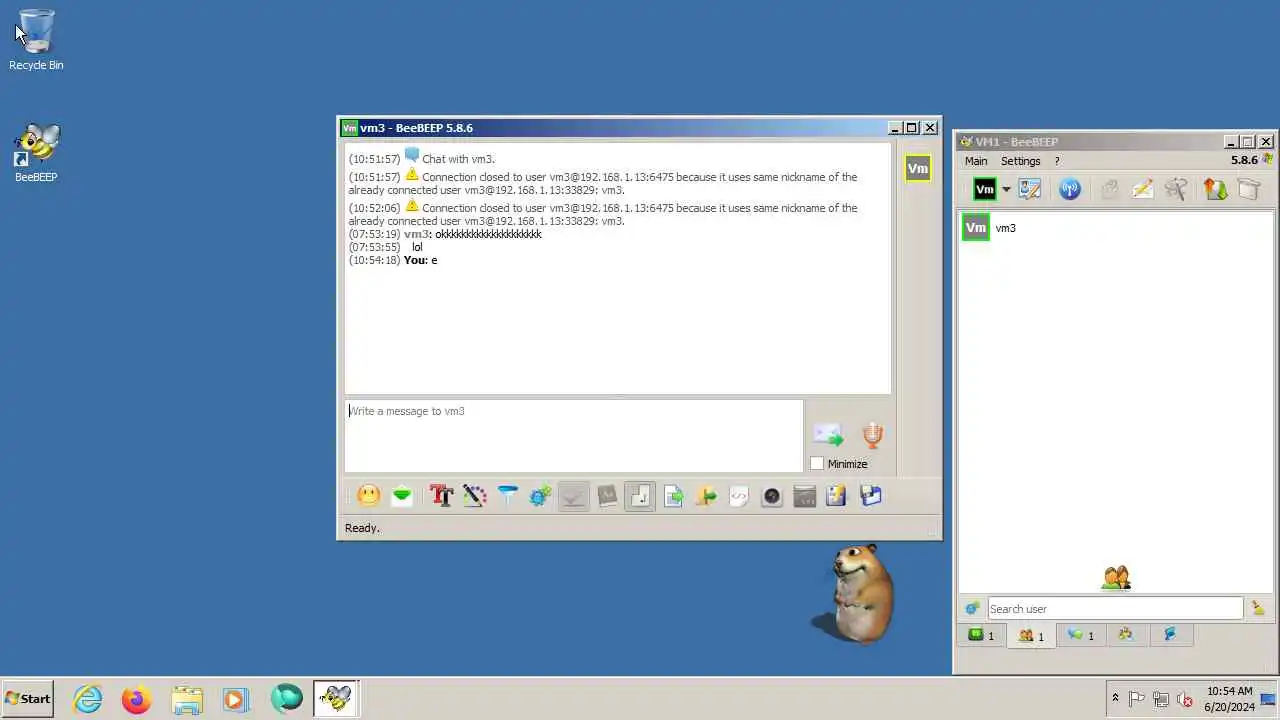The height and width of the screenshot is (720, 1280).
Task: Click the two-people icon above search
Action: tap(1116, 578)
